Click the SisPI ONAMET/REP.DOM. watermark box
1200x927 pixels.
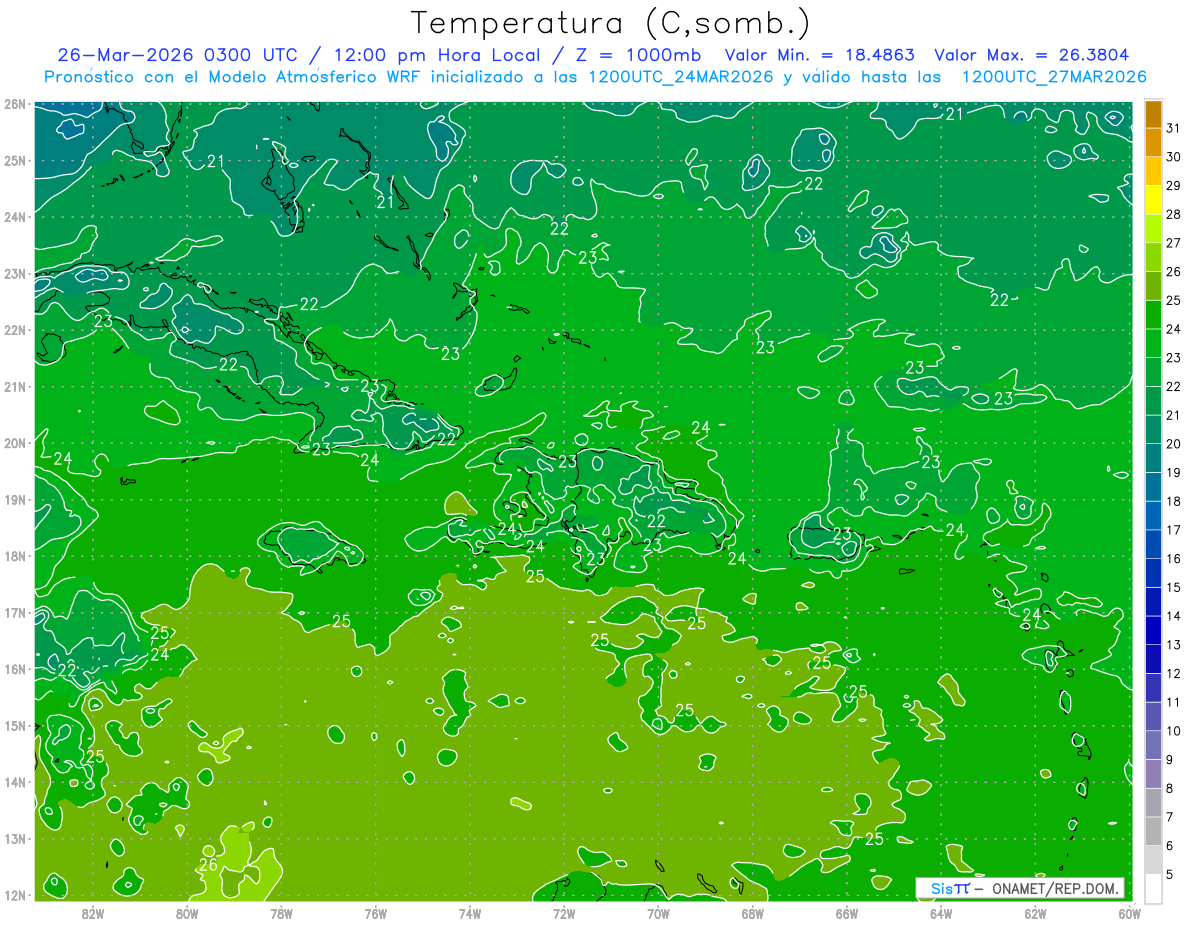(1020, 888)
